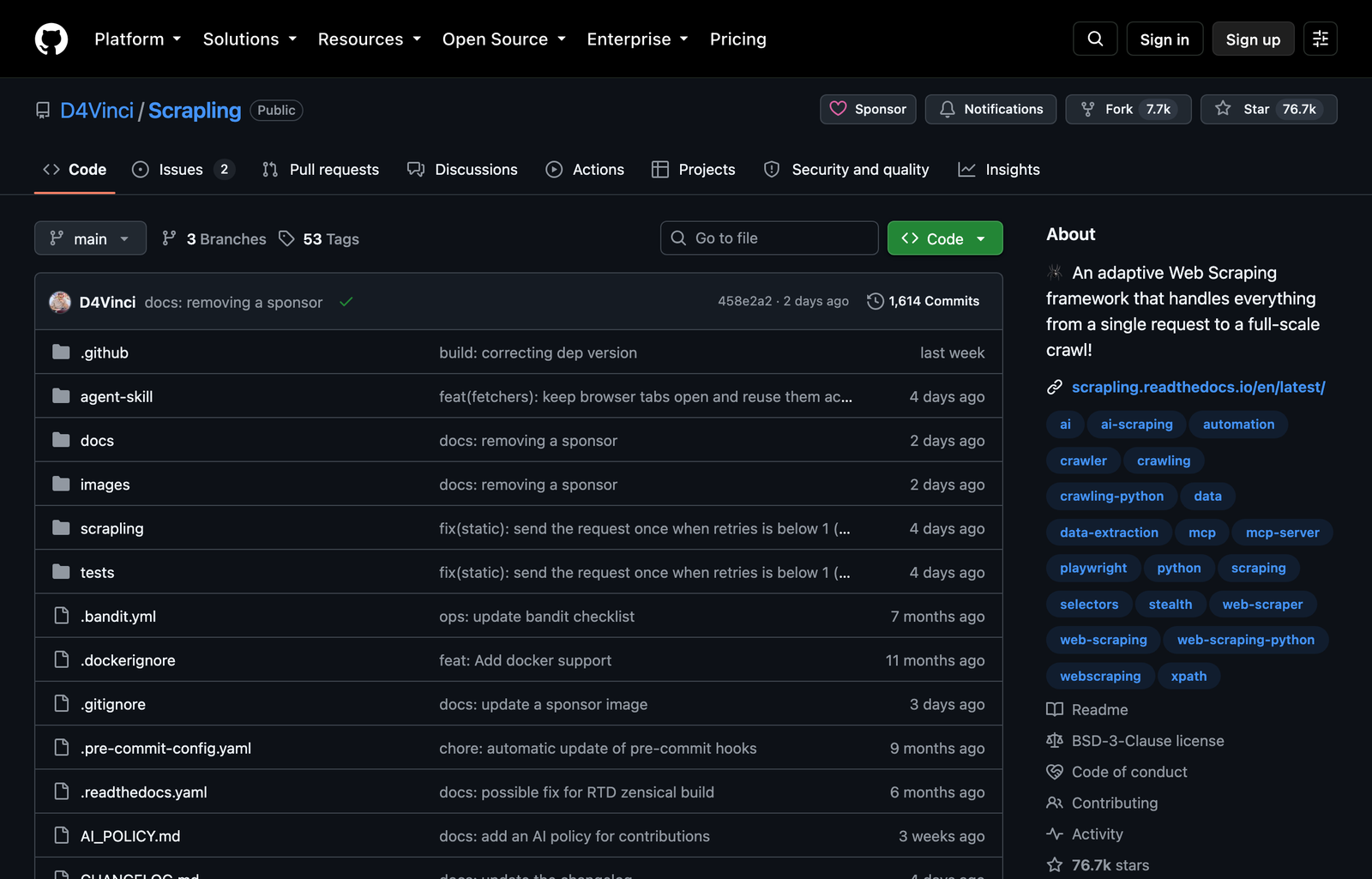
Task: Switch to the Projects tab
Action: [x=694, y=170]
